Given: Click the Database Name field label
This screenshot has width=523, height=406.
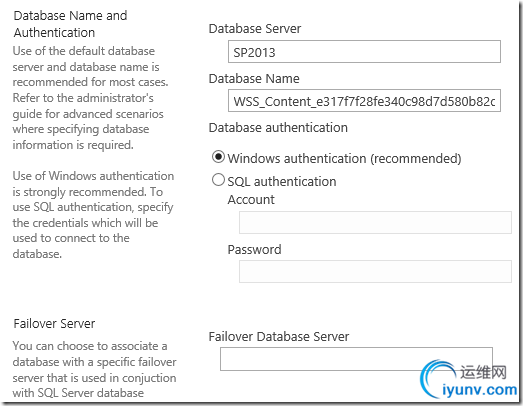Looking at the screenshot, I should 254,79.
